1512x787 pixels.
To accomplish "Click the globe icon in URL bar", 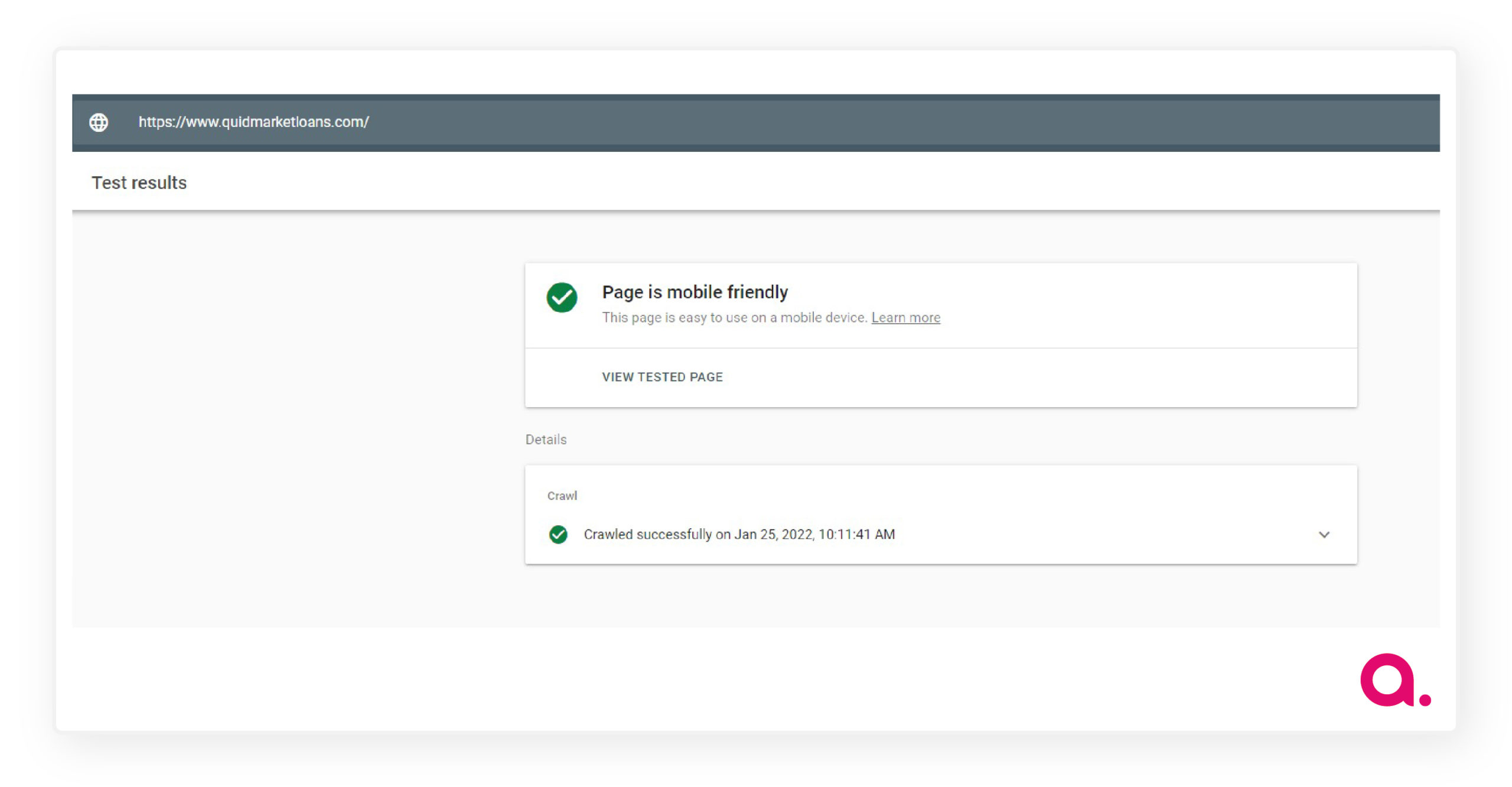I will click(x=99, y=122).
